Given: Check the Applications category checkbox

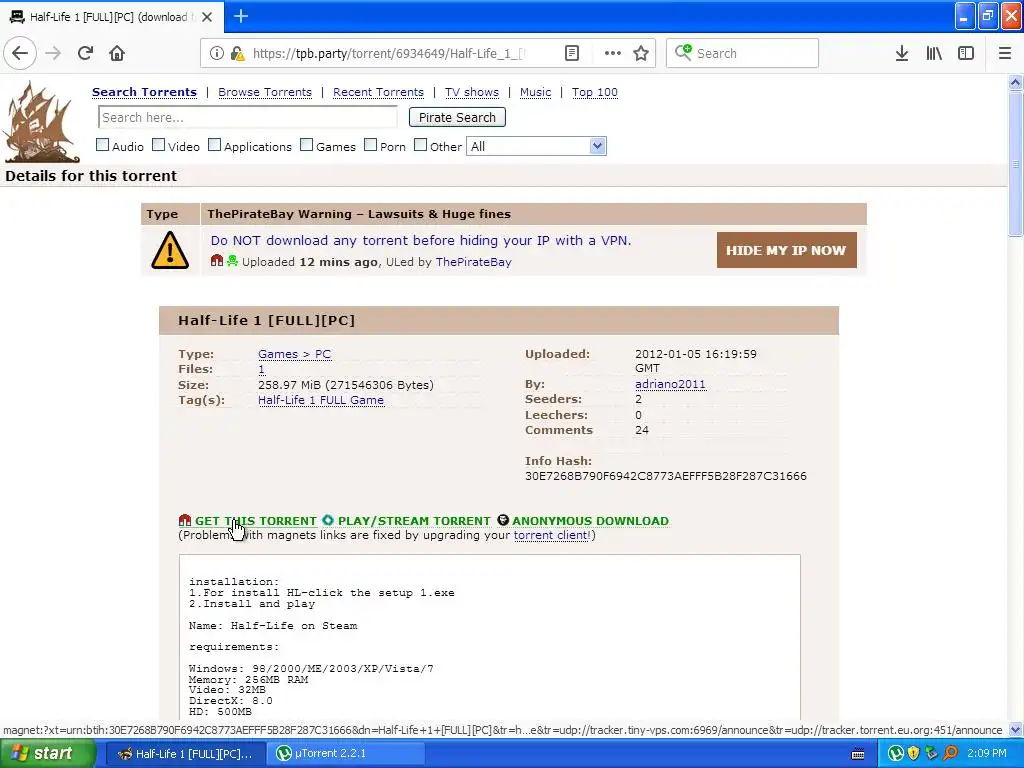Looking at the screenshot, I should click(x=215, y=145).
